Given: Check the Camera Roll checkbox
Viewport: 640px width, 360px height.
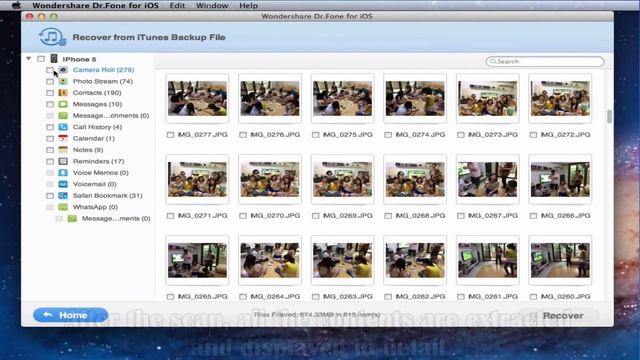Looking at the screenshot, I should point(50,70).
